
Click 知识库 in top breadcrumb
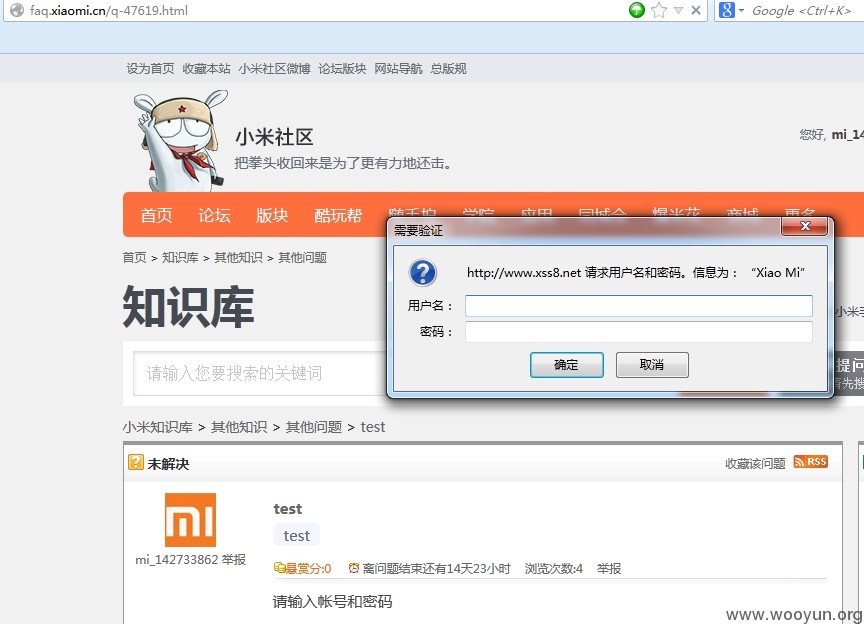[180, 257]
